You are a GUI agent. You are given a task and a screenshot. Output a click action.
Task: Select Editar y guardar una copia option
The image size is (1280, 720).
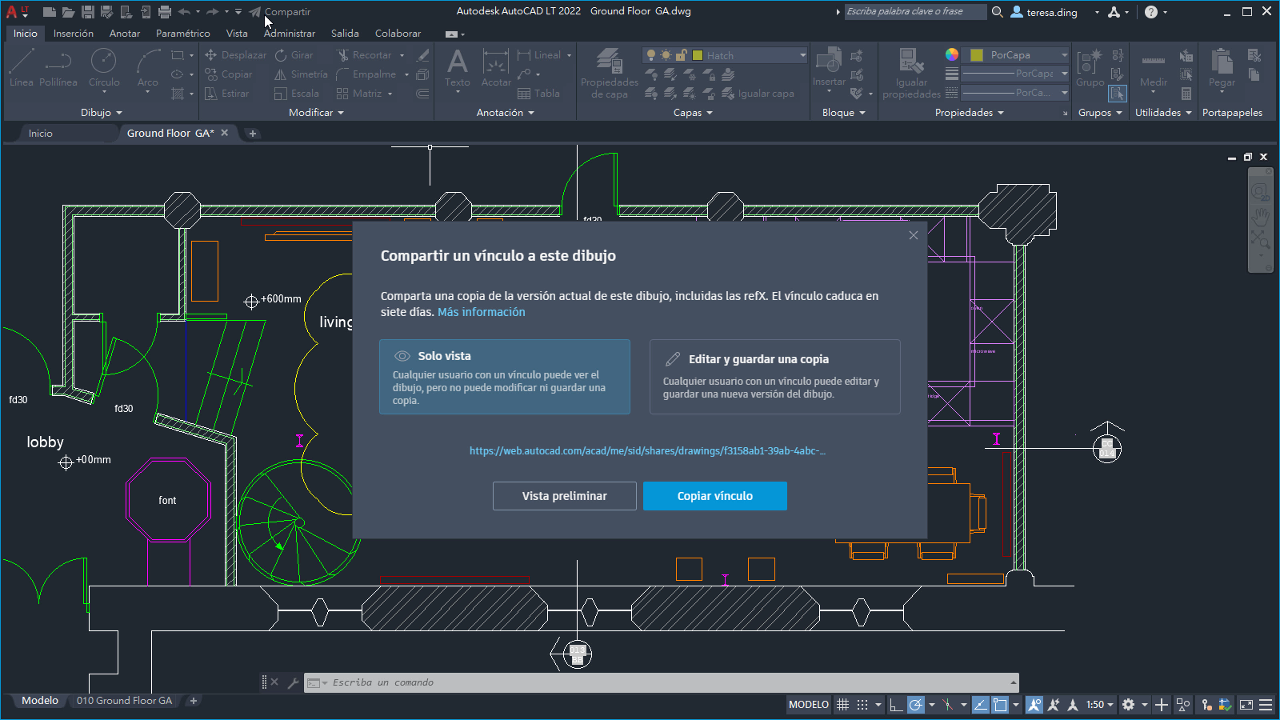point(775,377)
